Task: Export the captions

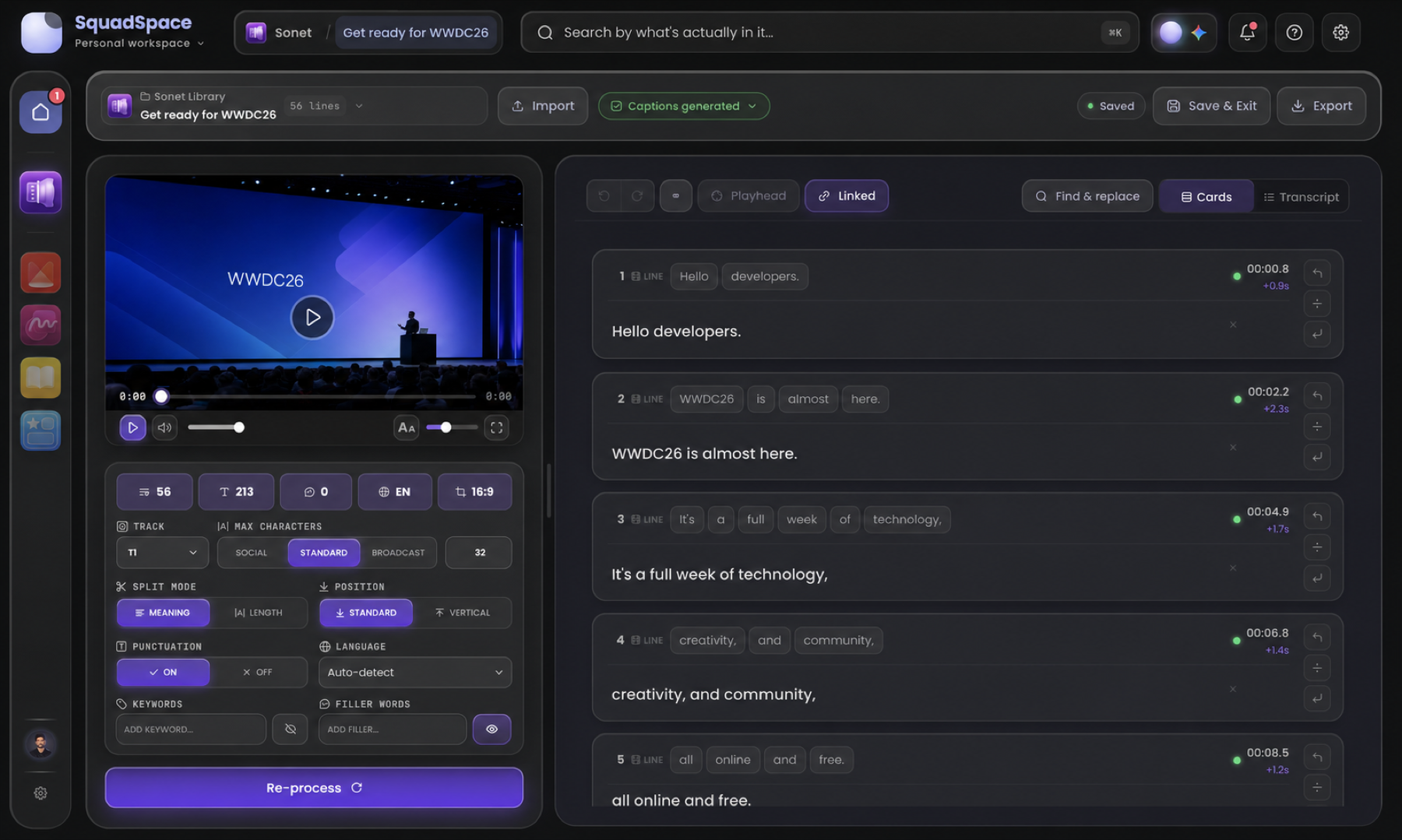Action: coord(1321,106)
